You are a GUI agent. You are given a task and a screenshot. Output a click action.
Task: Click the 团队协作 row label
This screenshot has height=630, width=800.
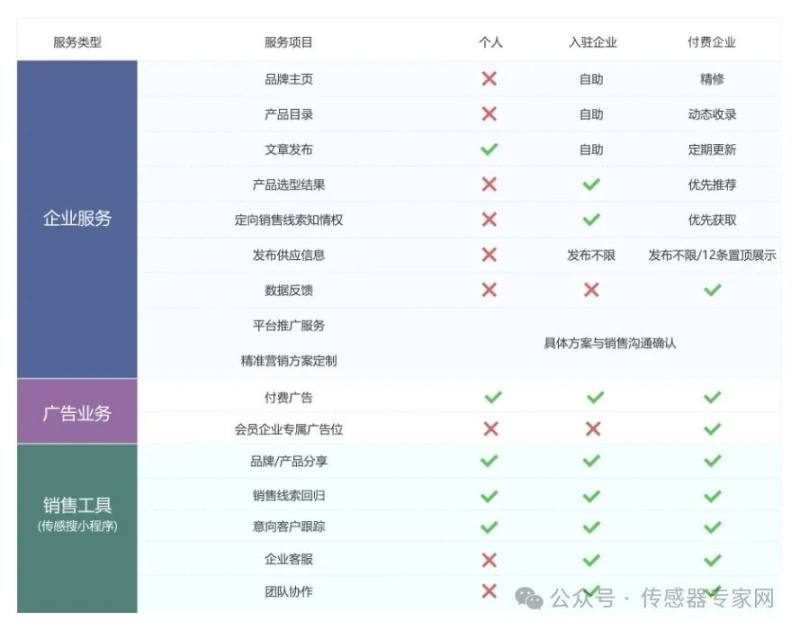(288, 592)
